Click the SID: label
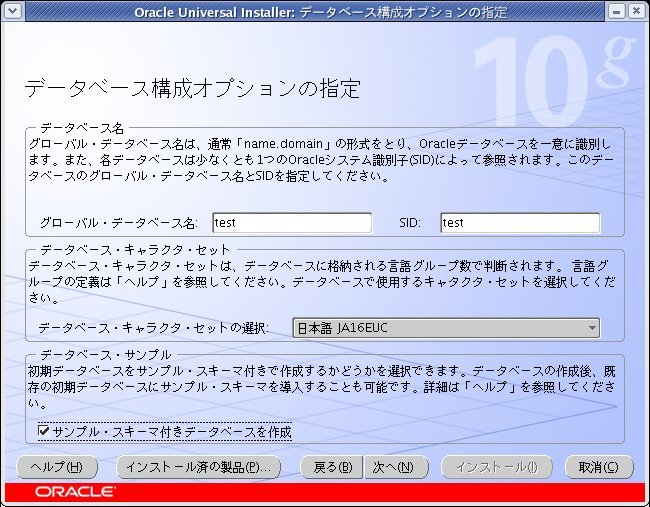Image resolution: width=650 pixels, height=507 pixels. (x=410, y=223)
